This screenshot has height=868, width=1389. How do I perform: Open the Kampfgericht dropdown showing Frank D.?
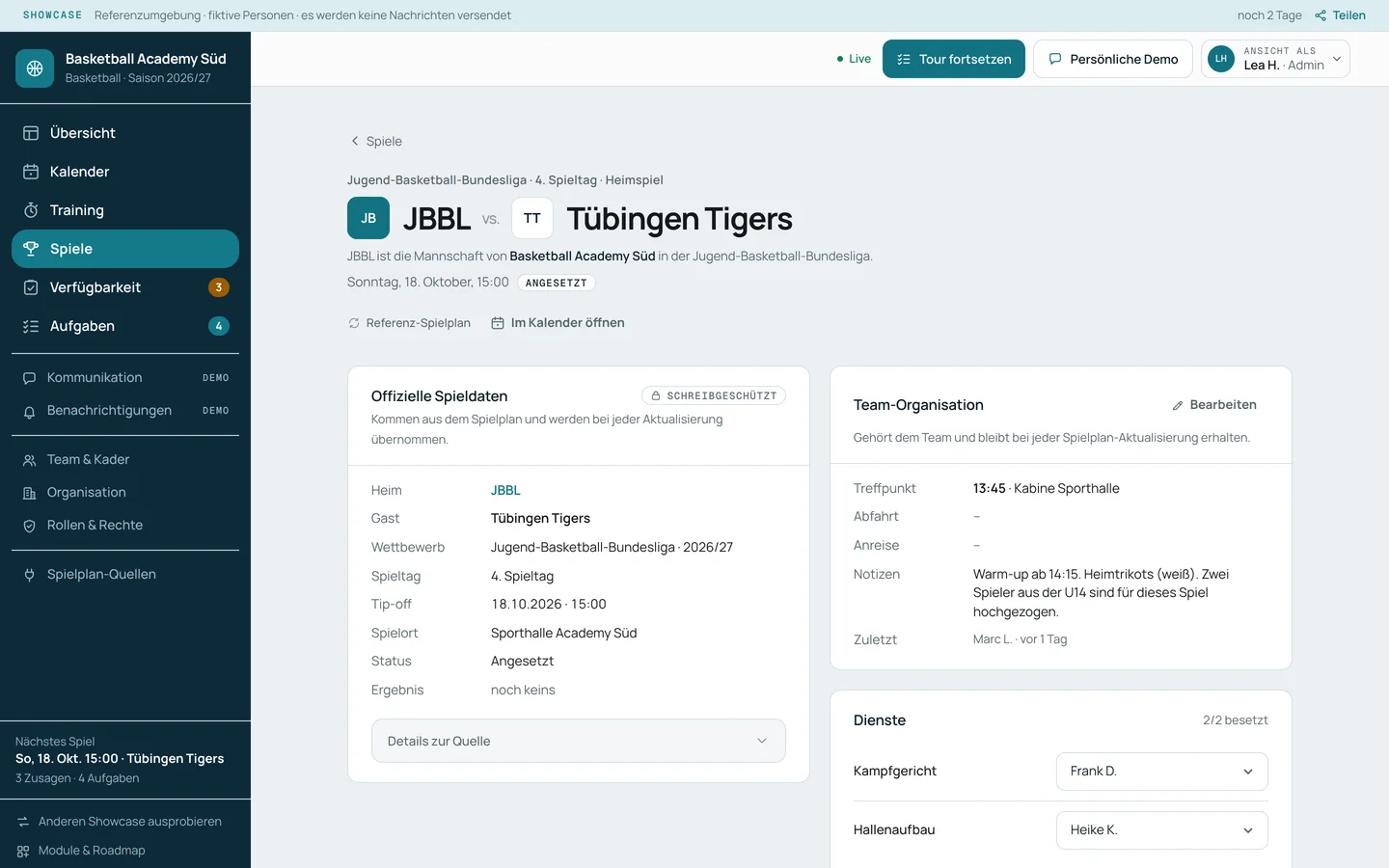[1162, 772]
